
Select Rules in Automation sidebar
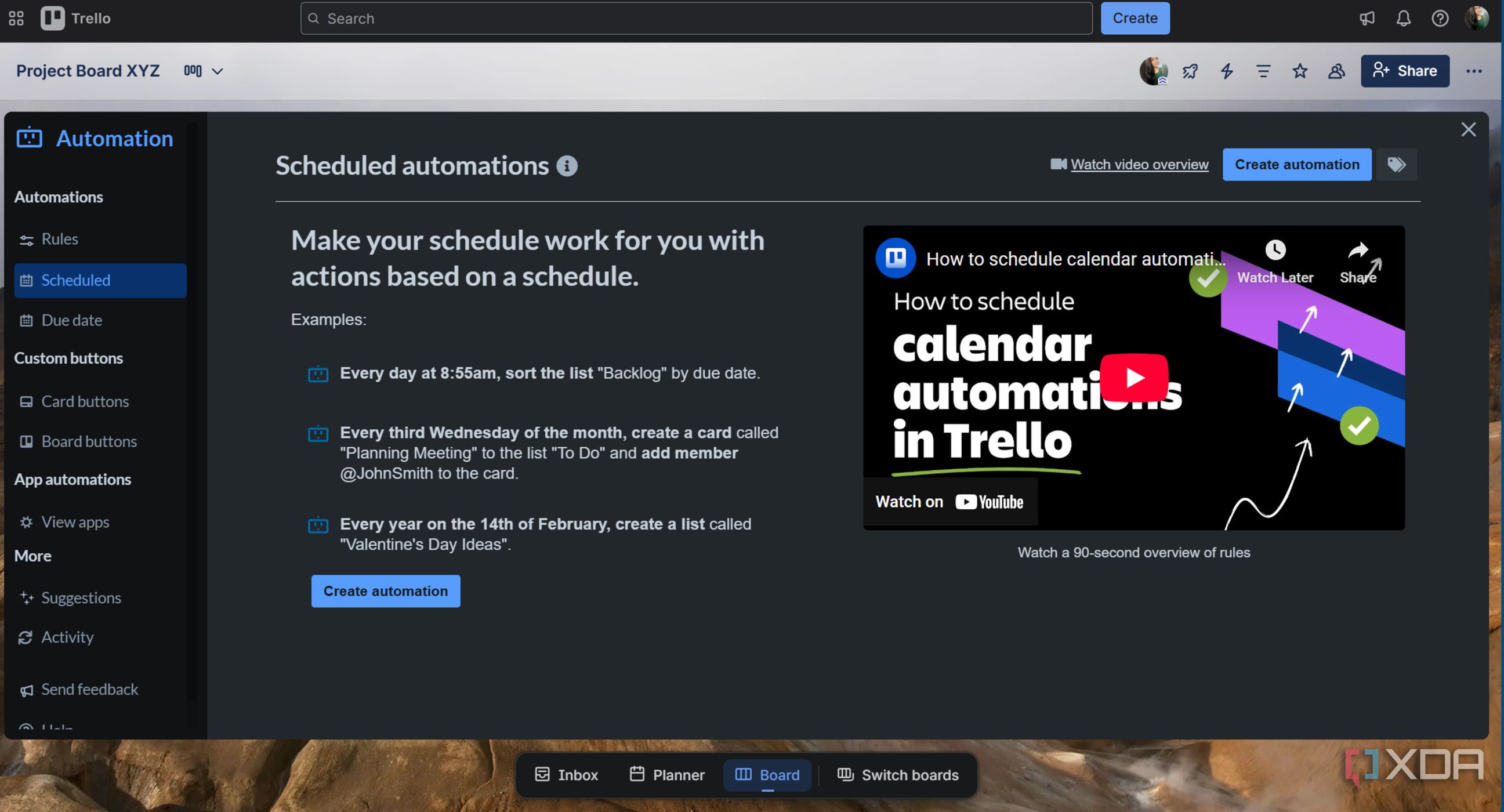[x=100, y=240]
